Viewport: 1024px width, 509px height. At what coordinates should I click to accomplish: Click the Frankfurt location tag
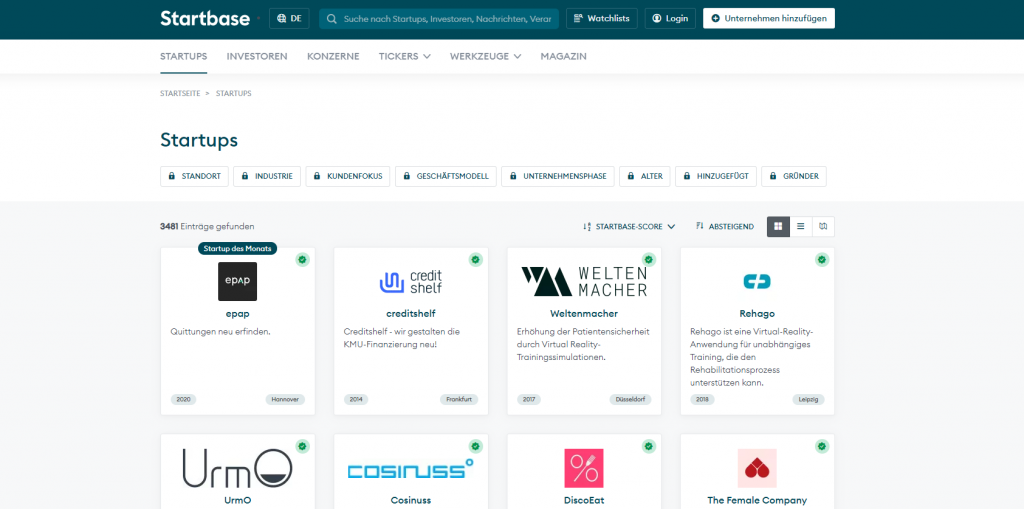click(x=459, y=400)
